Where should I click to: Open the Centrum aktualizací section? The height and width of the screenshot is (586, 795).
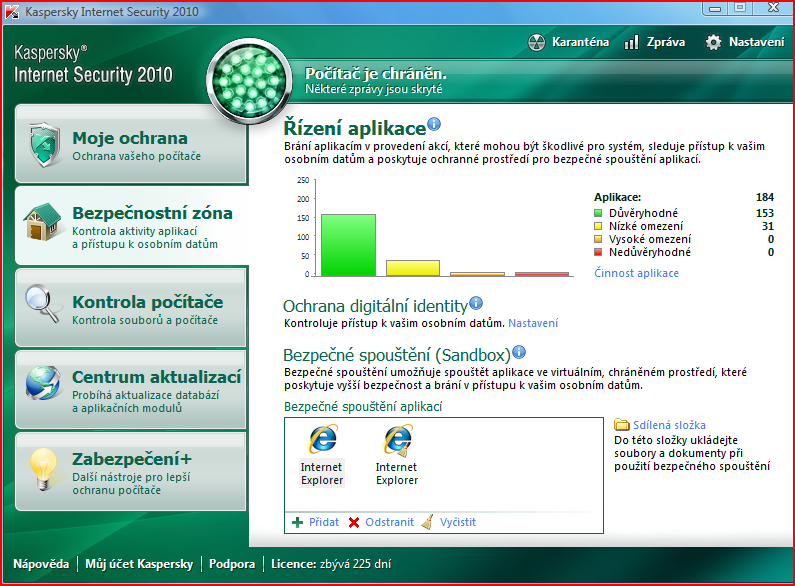pyautogui.click(x=131, y=390)
